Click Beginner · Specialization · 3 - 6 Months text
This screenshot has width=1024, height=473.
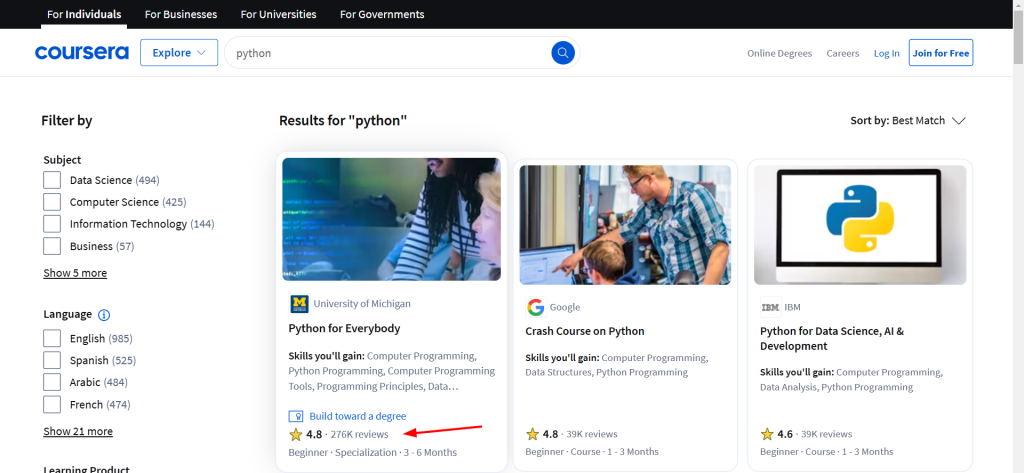372,452
